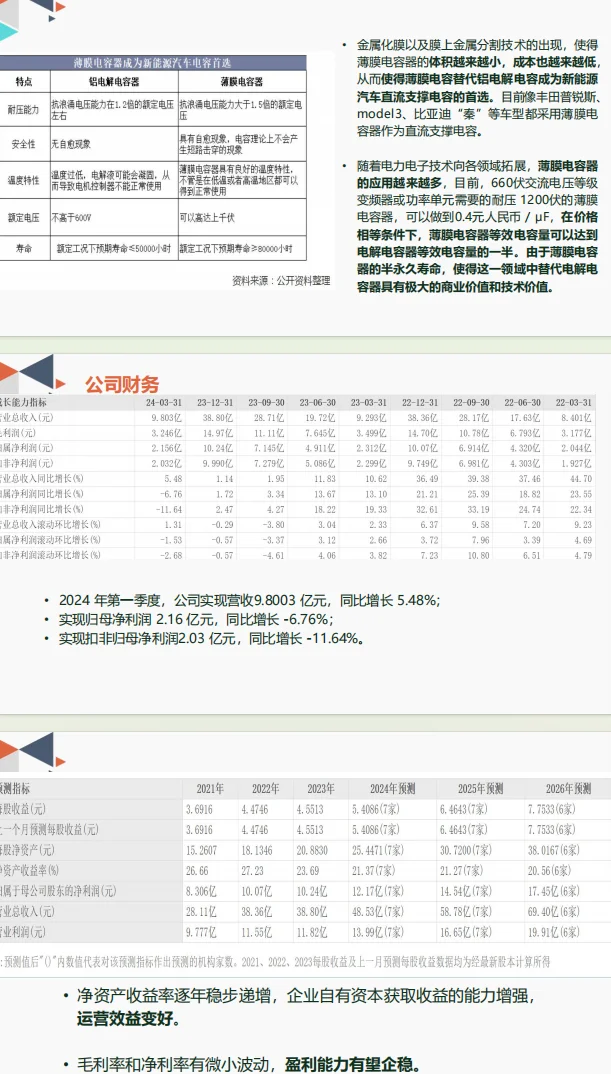The width and height of the screenshot is (611, 1074).
Task: Select the 不高于600V cell
Action: 71,218
